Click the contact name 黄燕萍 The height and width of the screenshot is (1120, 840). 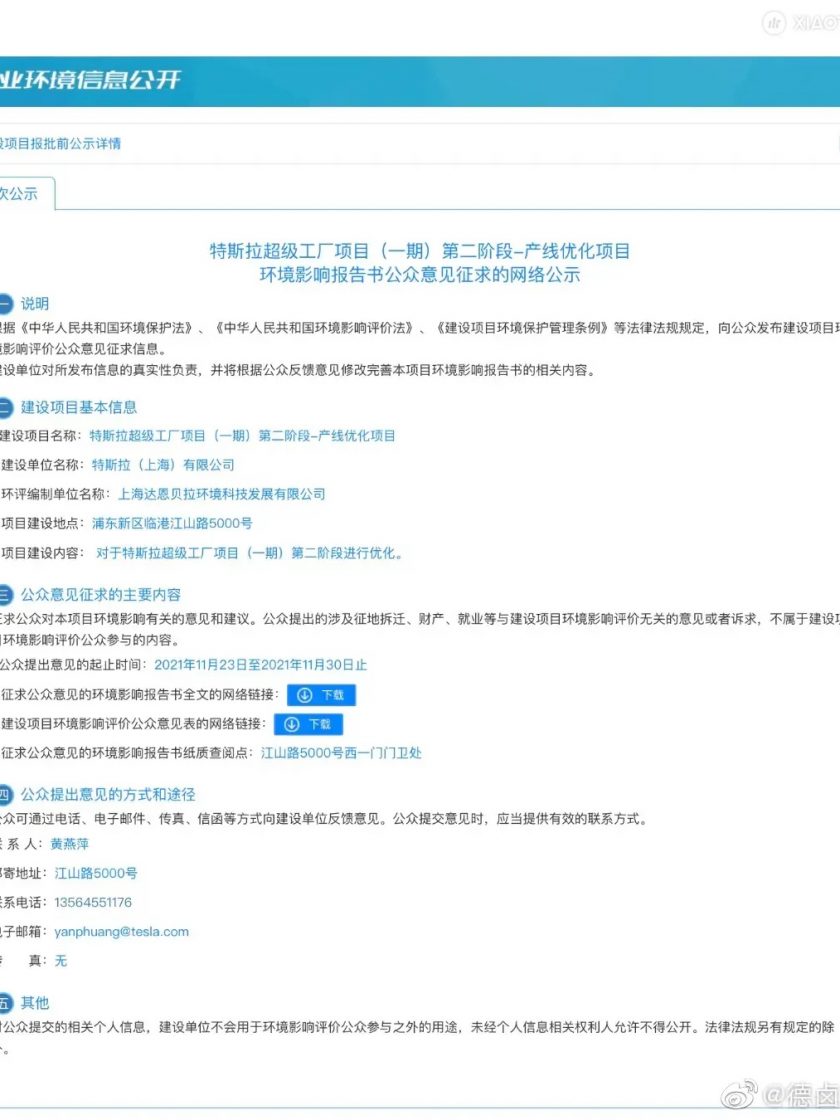70,844
